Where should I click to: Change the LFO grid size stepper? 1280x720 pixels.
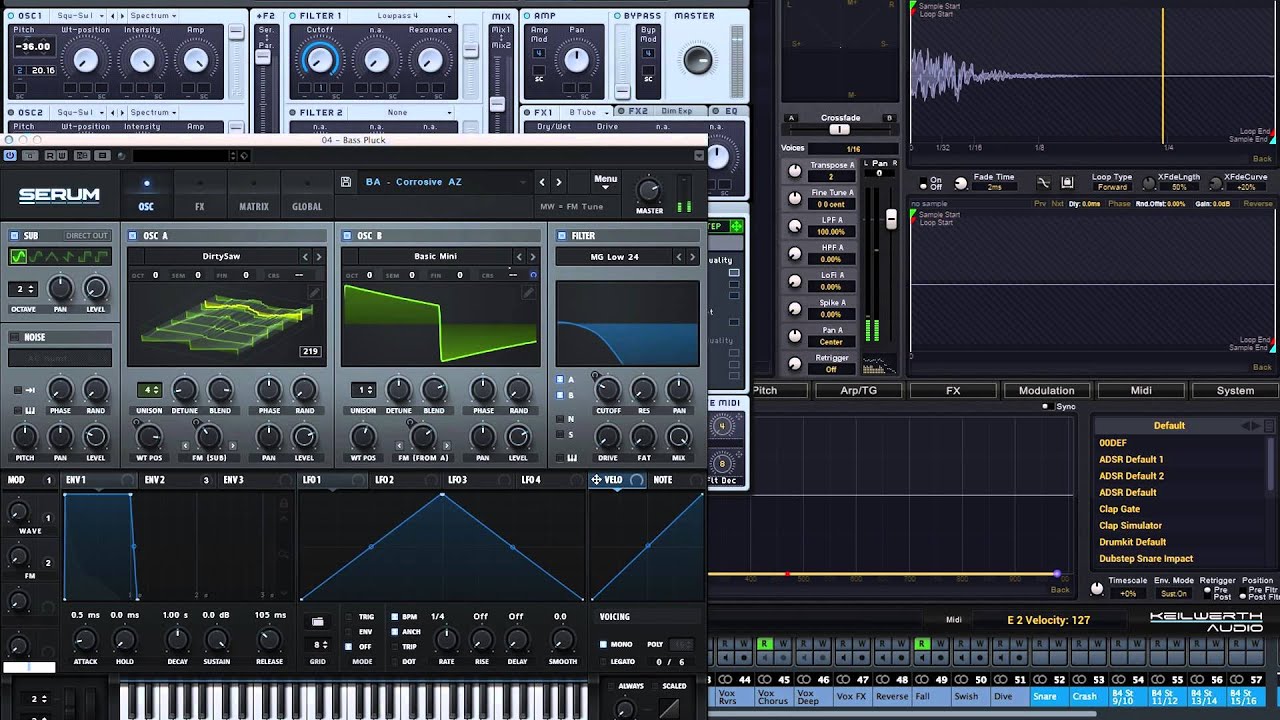pyautogui.click(x=317, y=645)
